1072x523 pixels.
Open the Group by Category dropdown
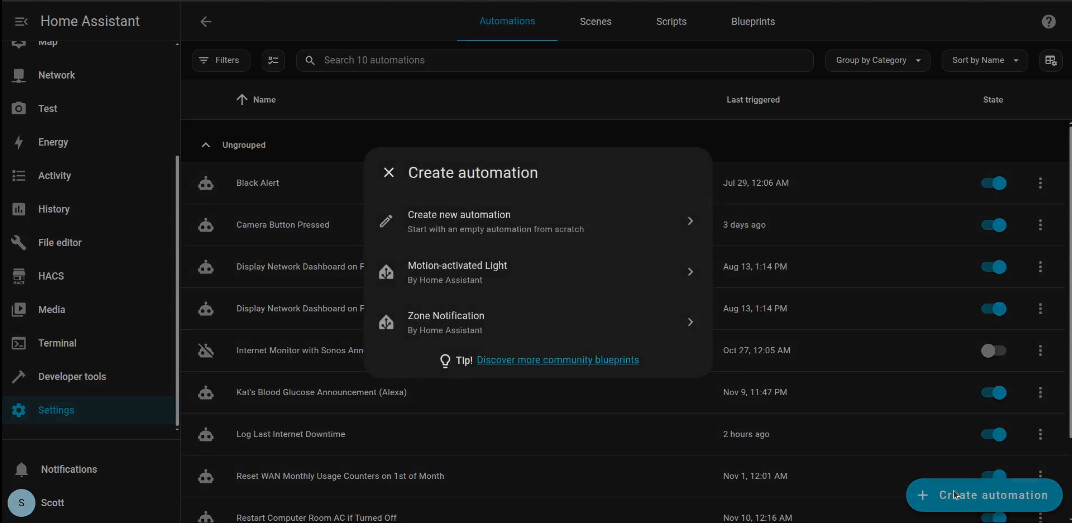click(877, 60)
